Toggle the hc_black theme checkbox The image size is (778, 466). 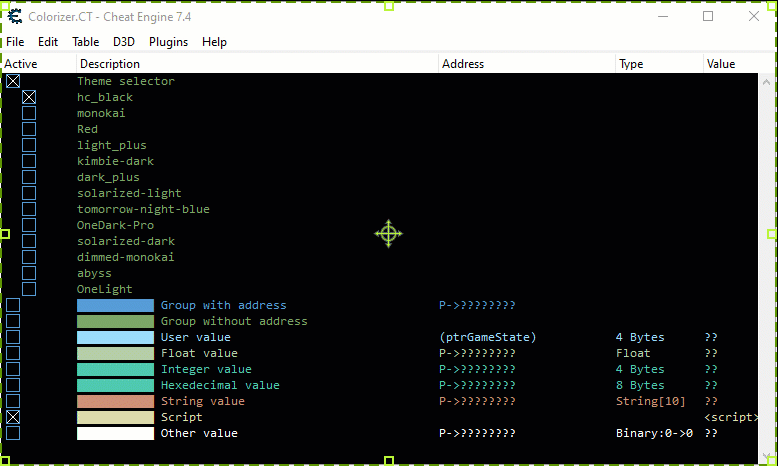click(x=29, y=97)
